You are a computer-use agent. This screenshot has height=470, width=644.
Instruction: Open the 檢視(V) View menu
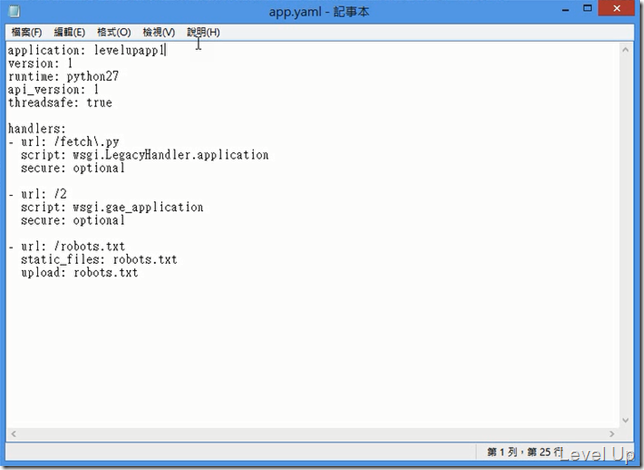click(159, 32)
